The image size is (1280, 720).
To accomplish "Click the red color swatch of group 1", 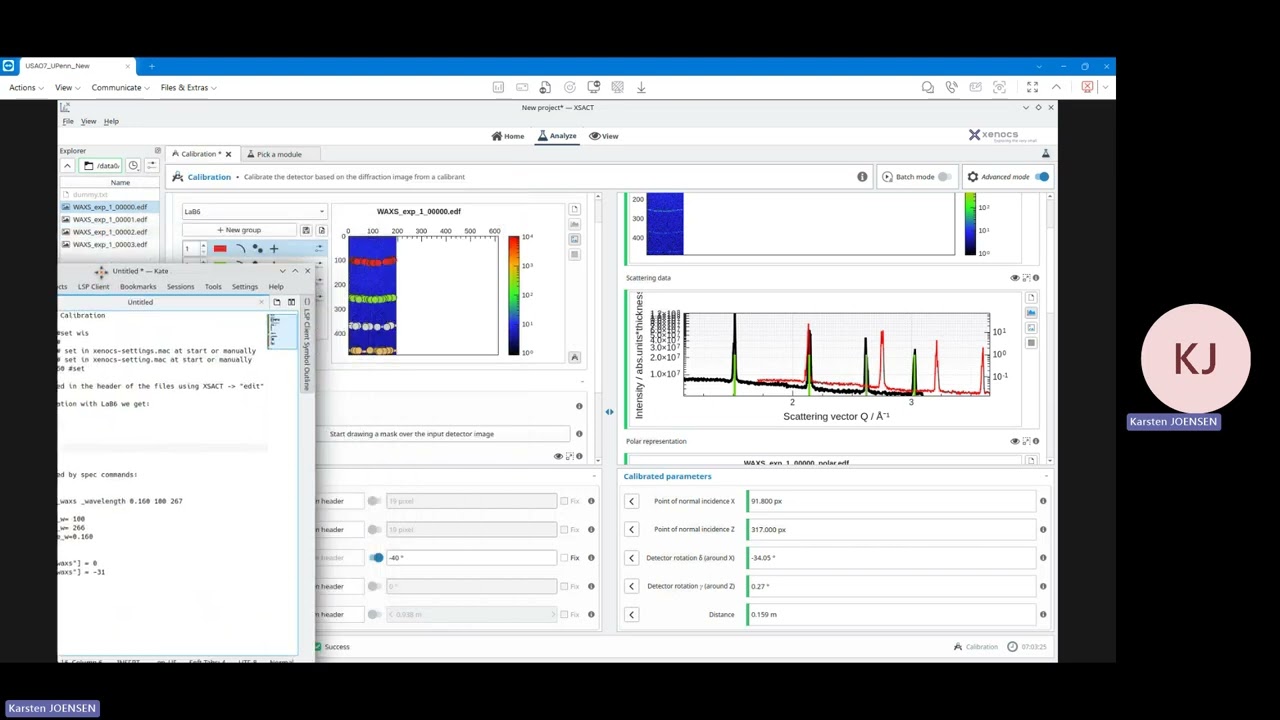I will pos(220,249).
